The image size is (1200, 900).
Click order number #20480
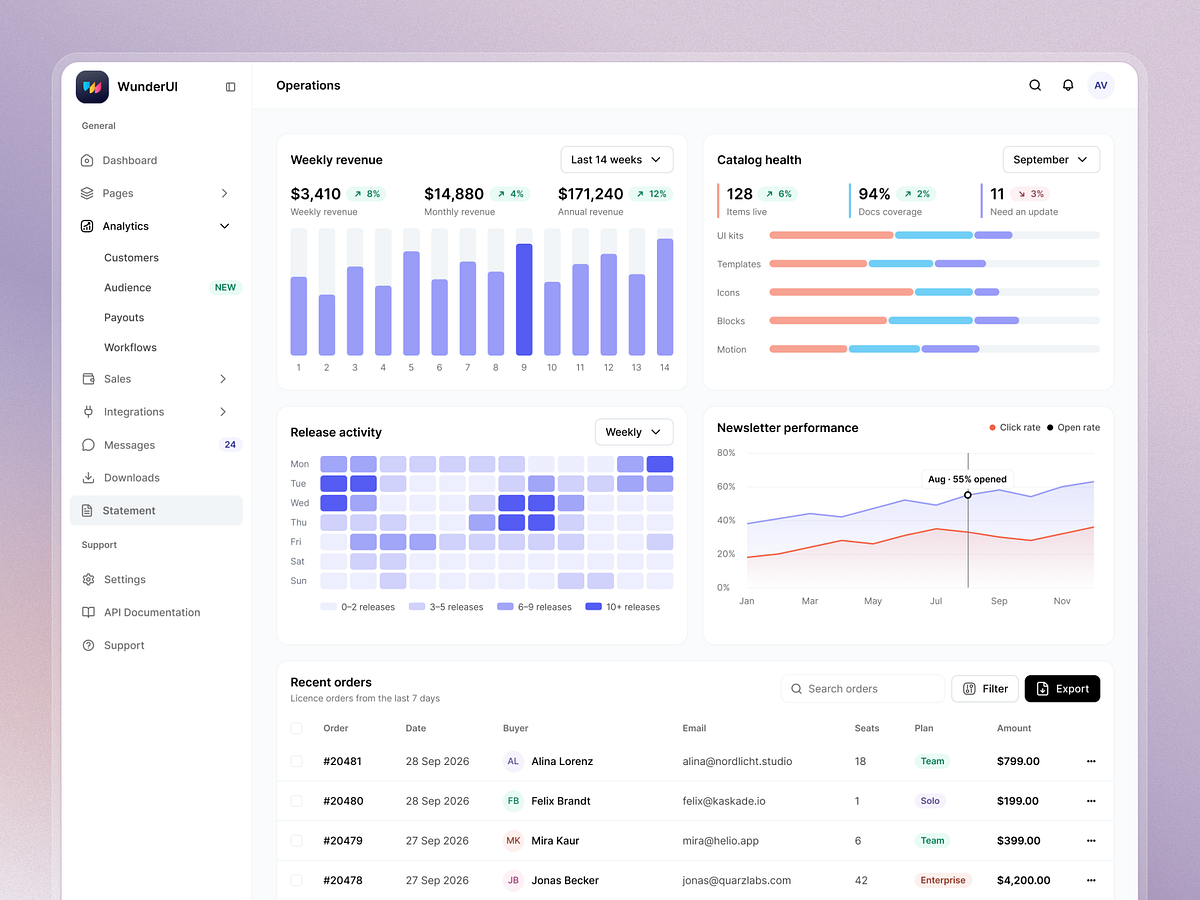pos(343,801)
